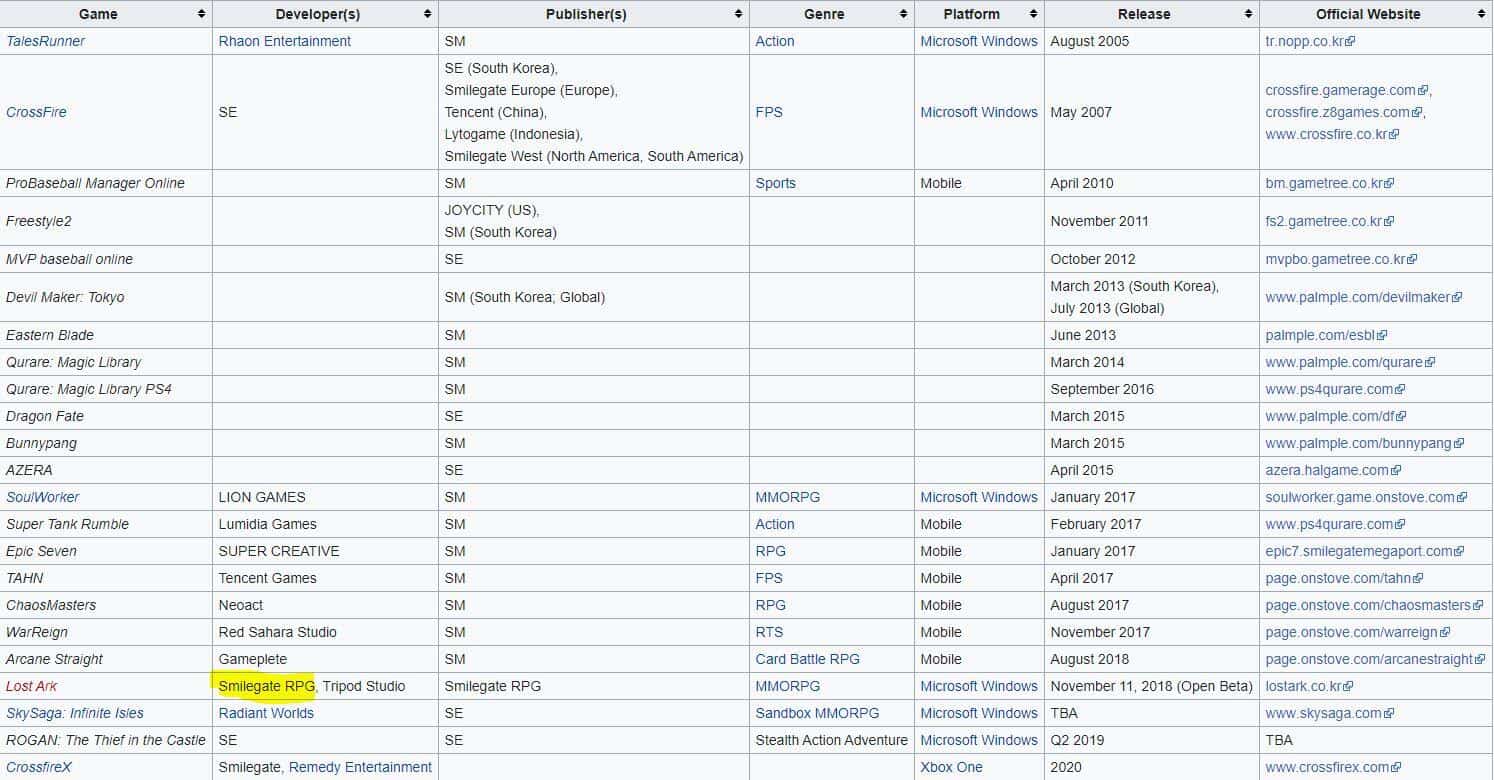Visit page.onstove.com/arcanestraight link
This screenshot has height=780, width=1494.
click(x=1376, y=659)
